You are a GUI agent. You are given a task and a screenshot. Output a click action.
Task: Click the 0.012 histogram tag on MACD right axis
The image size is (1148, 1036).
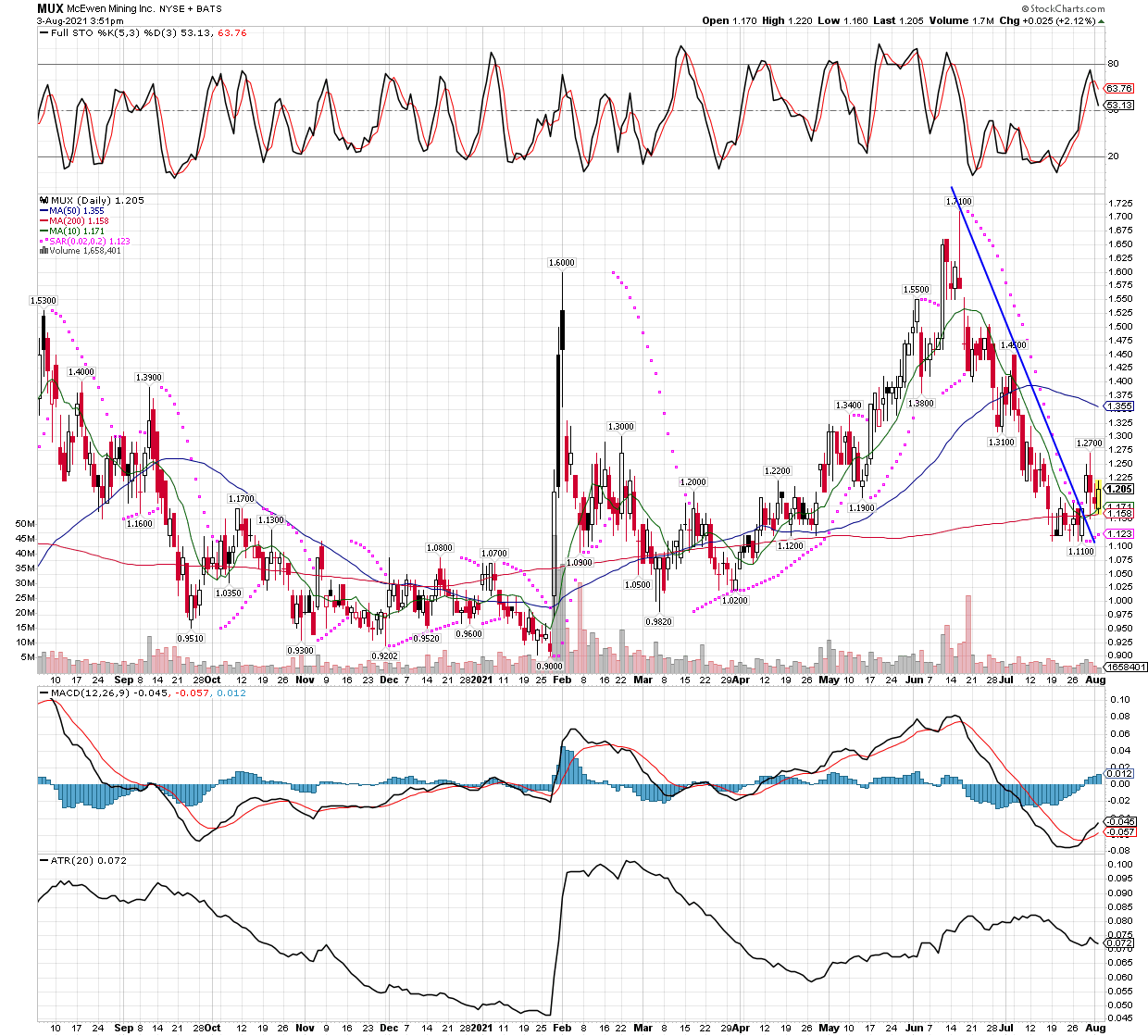[1120, 773]
